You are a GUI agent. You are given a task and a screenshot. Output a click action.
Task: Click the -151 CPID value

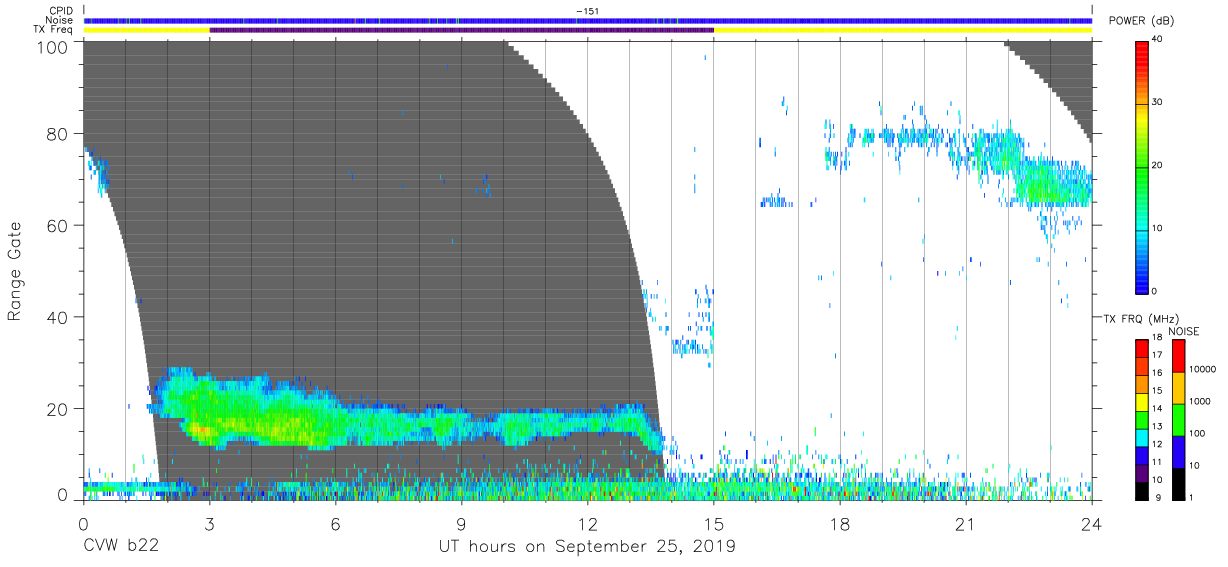coord(588,11)
